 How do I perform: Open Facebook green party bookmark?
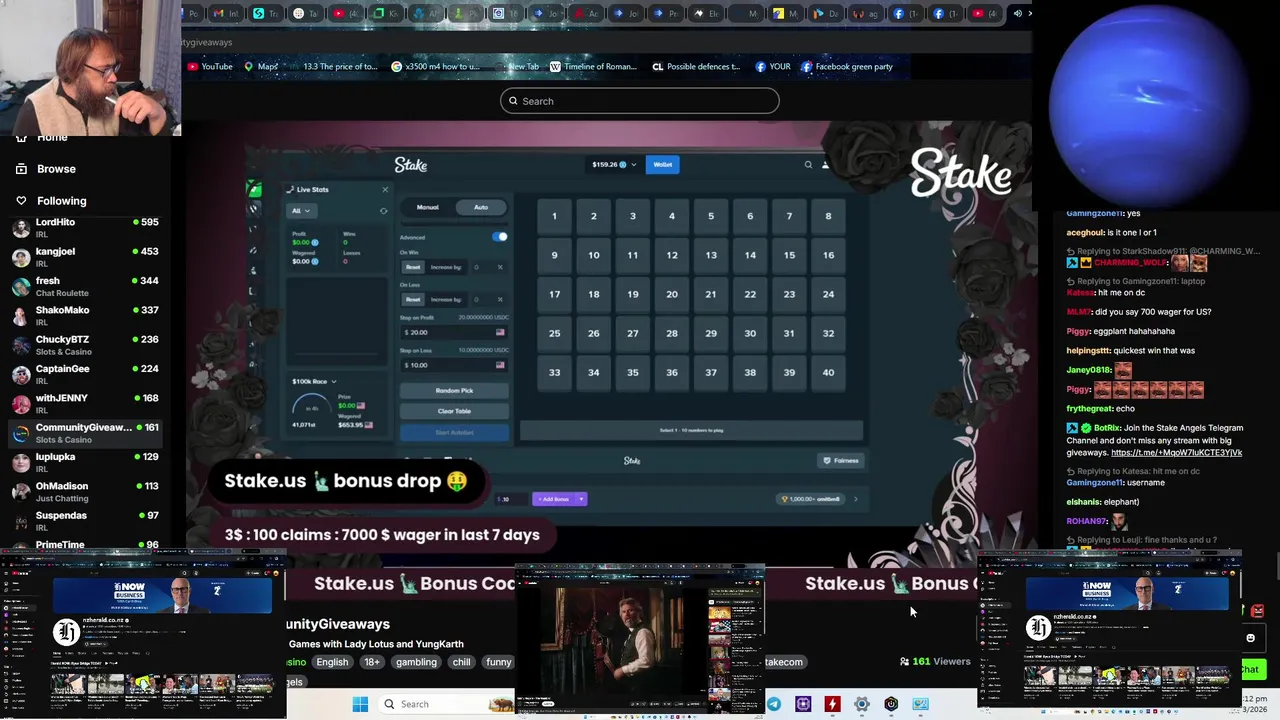(846, 67)
